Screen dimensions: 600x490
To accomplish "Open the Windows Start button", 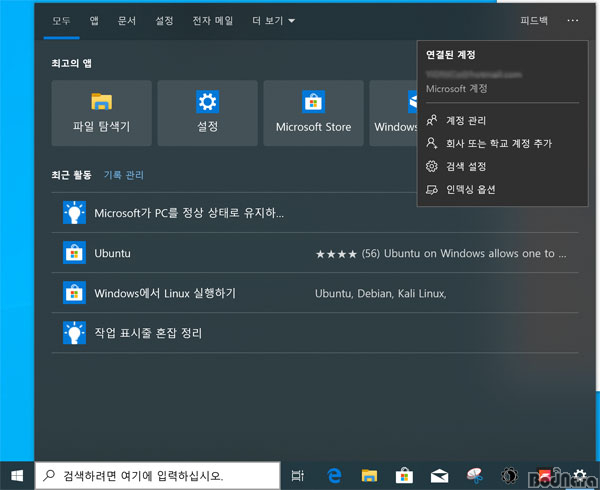I will click(x=17, y=476).
